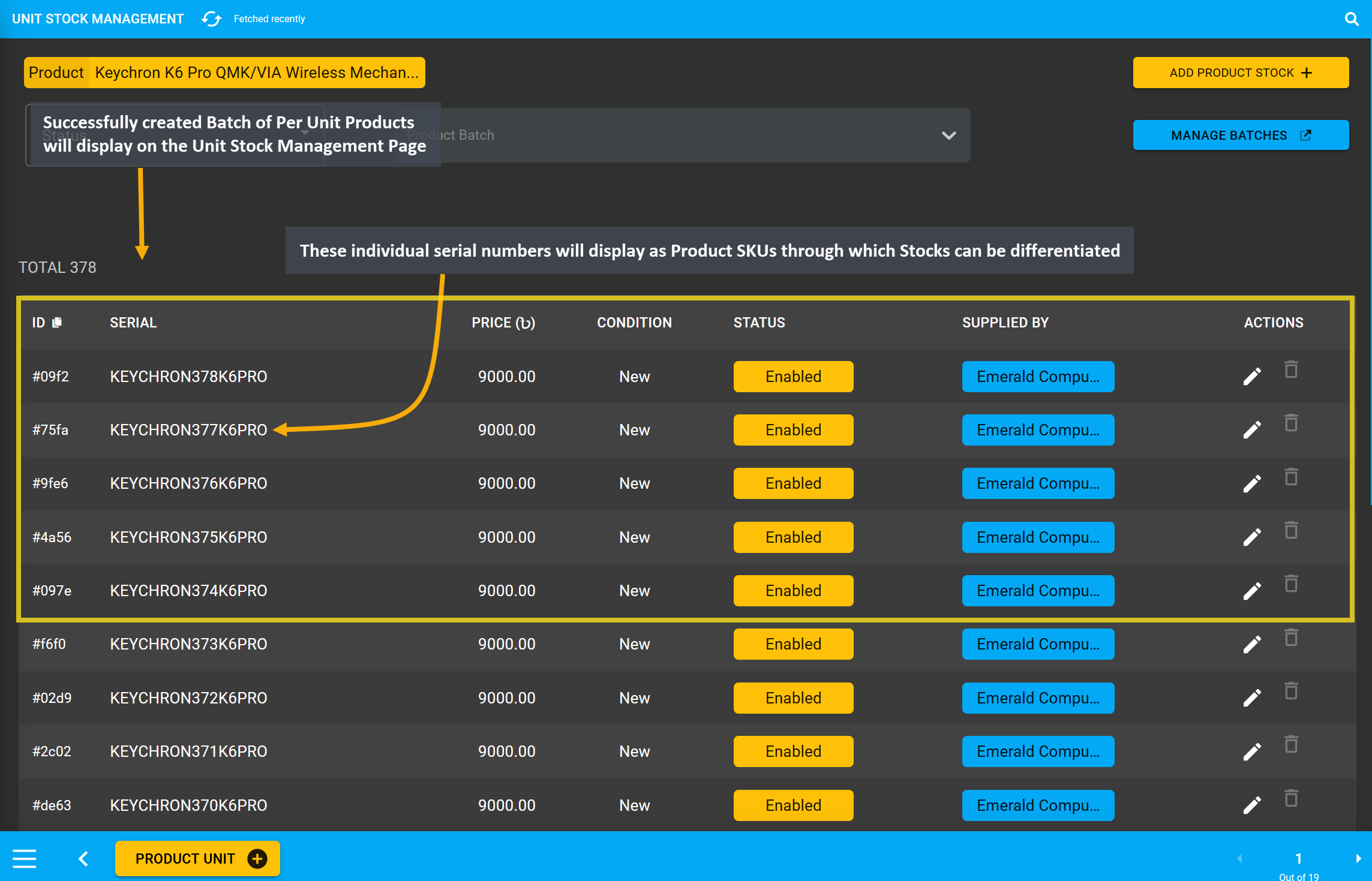This screenshot has height=881, width=1372.
Task: Open Emerald Compu... supplier for KEYCHRON376K6PRO
Action: point(1038,483)
